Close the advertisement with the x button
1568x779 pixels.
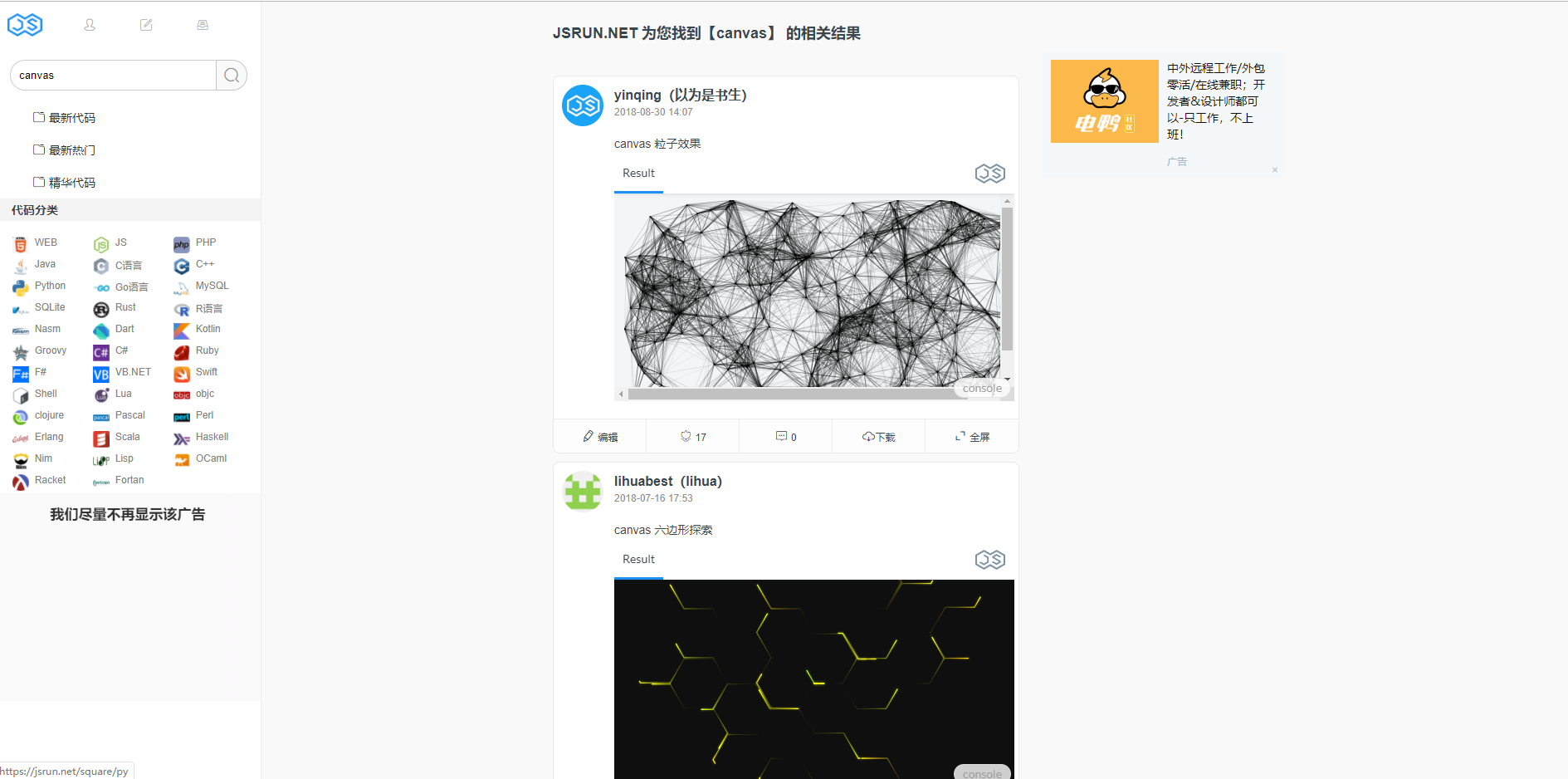[x=1275, y=170]
